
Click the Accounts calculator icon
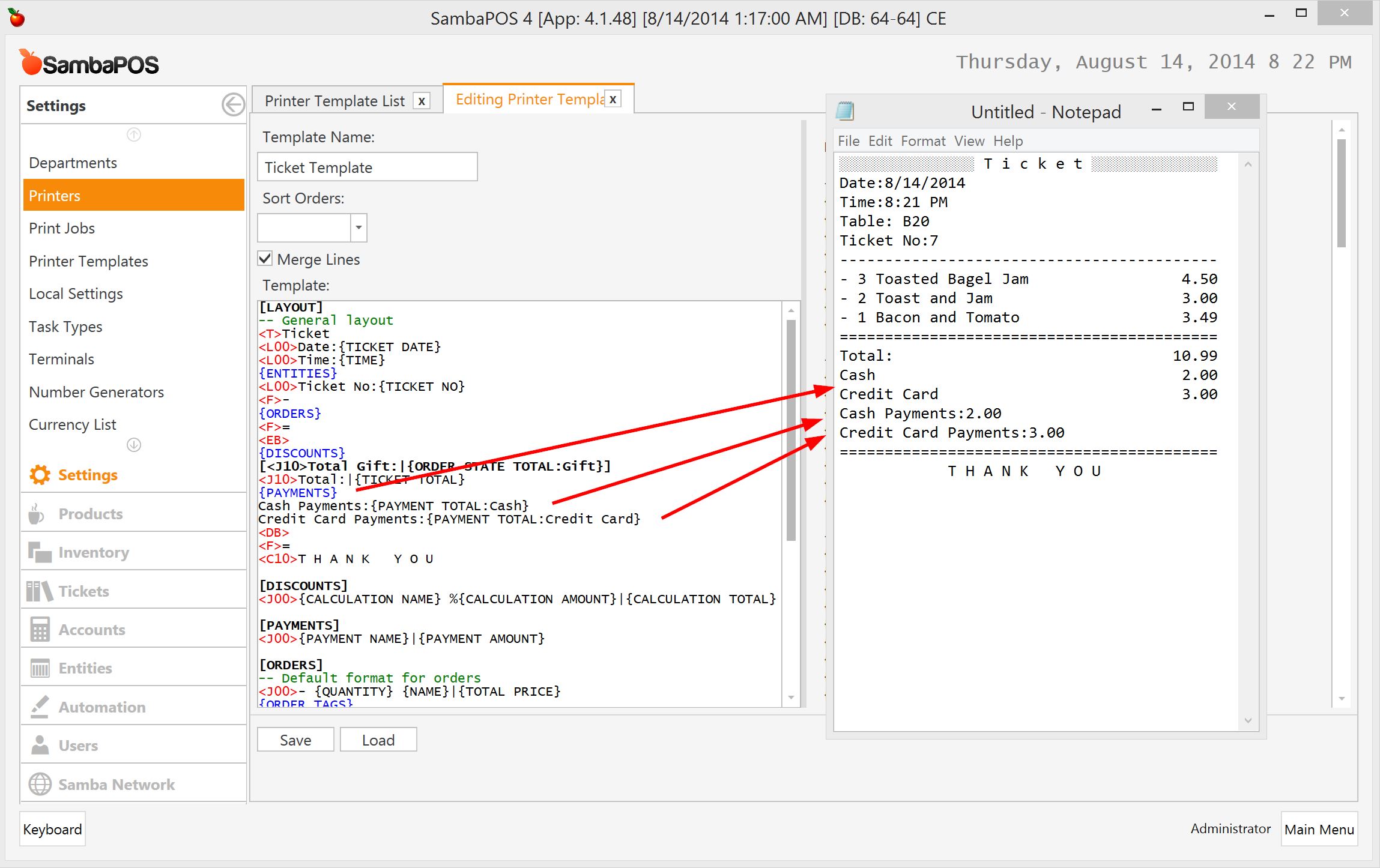click(40, 630)
